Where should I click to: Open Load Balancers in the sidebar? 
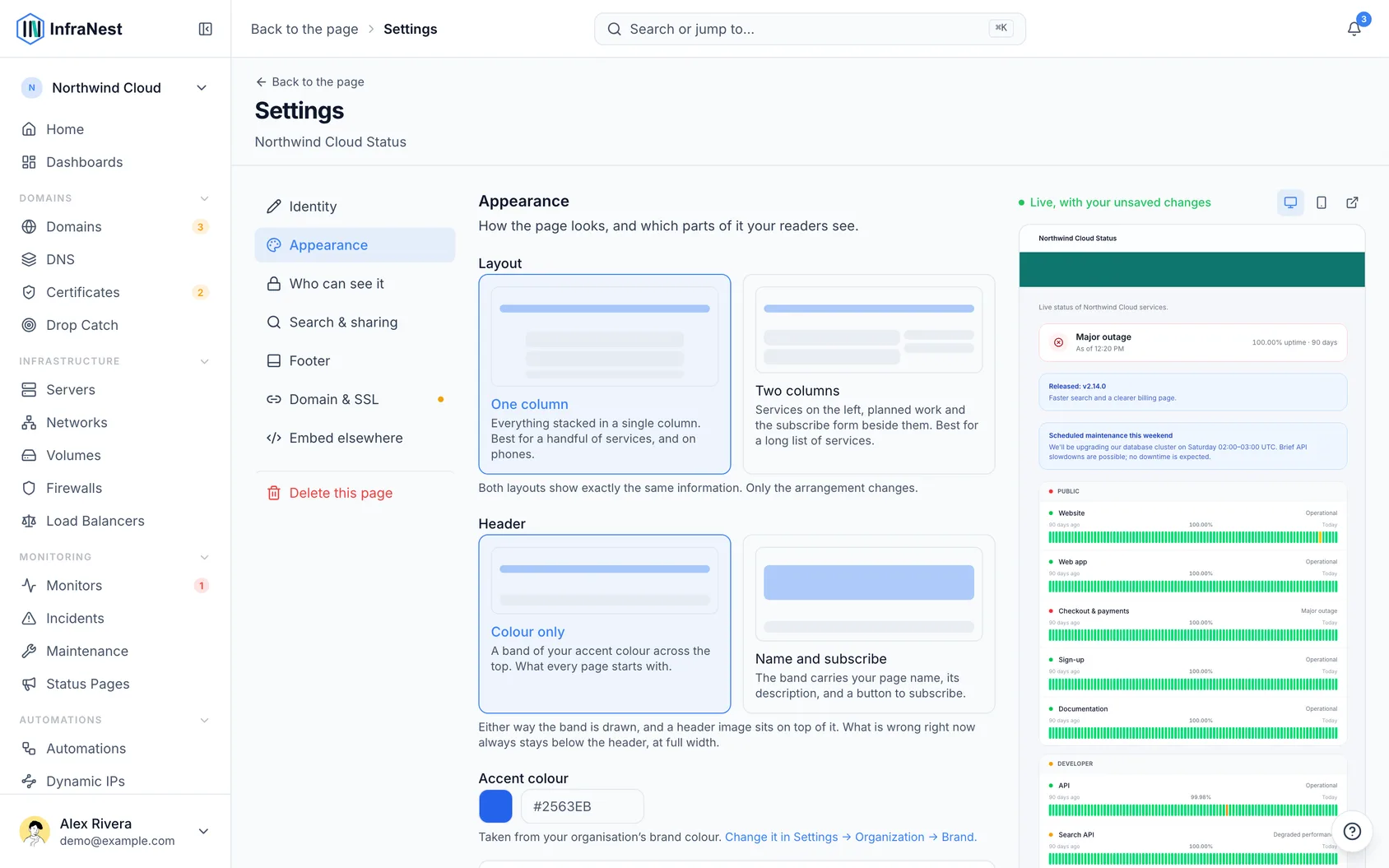pyautogui.click(x=115, y=521)
